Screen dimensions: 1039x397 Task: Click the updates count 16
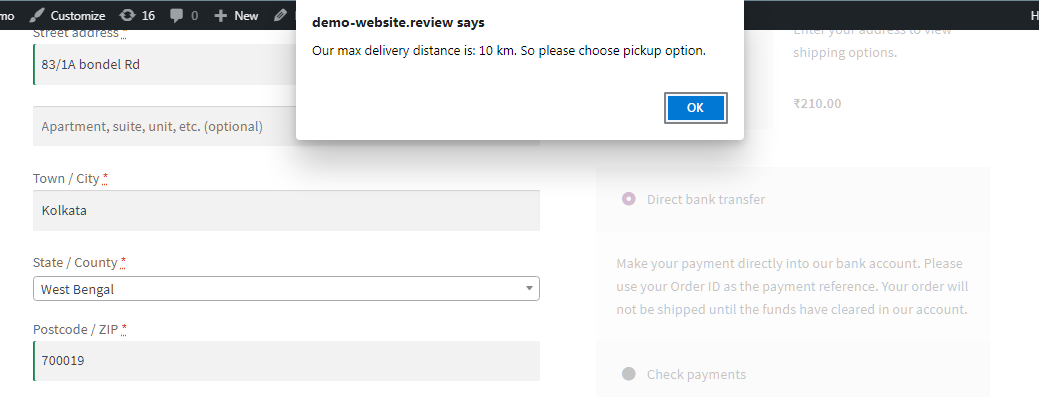[x=148, y=15]
